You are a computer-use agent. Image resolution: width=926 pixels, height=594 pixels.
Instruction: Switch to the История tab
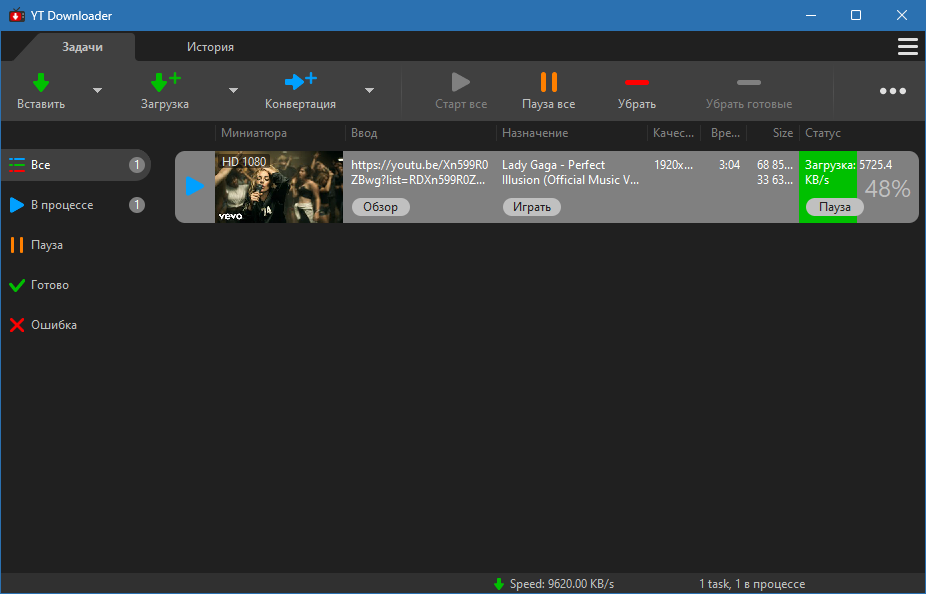(210, 47)
